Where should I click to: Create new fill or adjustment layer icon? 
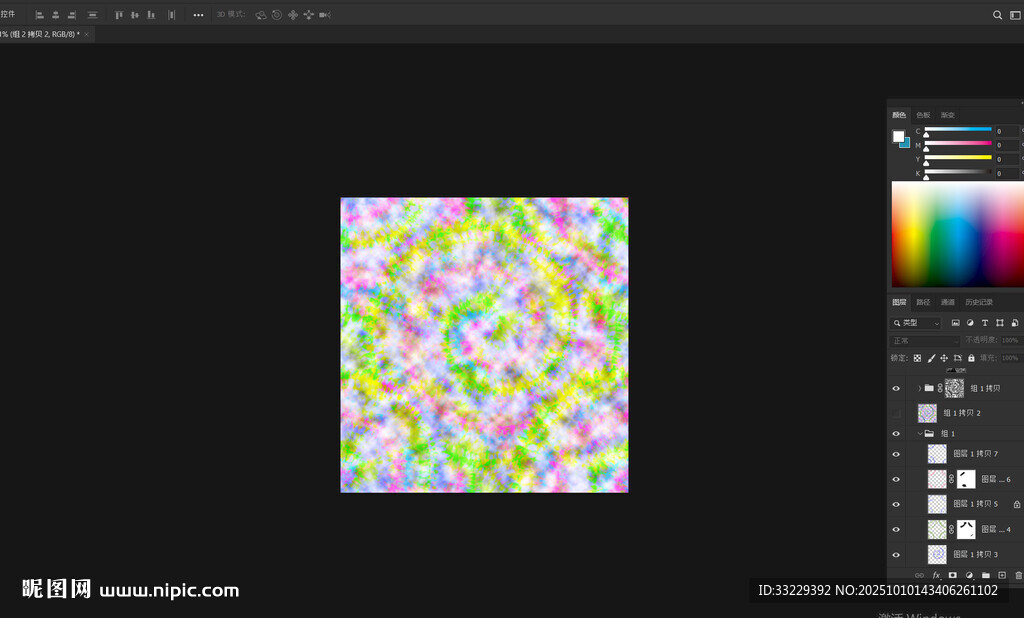tap(969, 576)
